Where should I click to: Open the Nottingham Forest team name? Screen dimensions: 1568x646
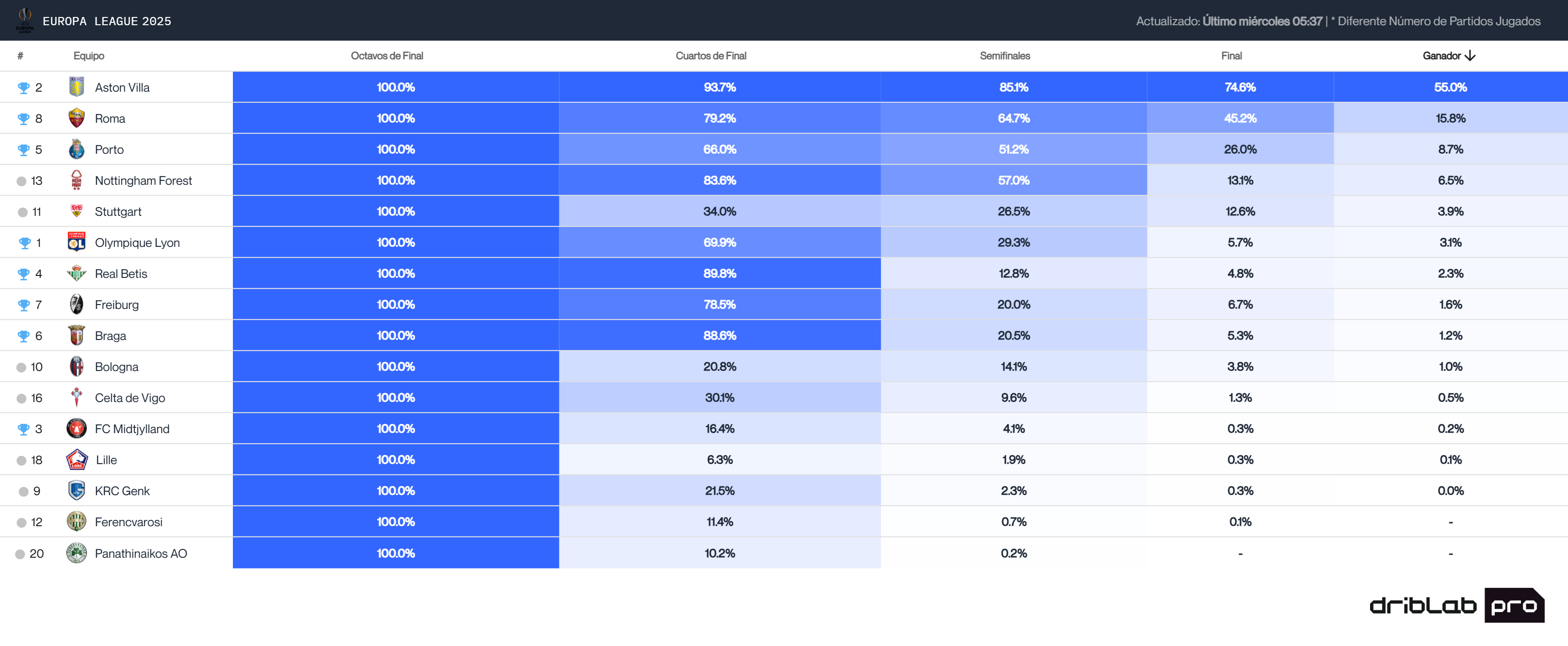click(x=143, y=180)
